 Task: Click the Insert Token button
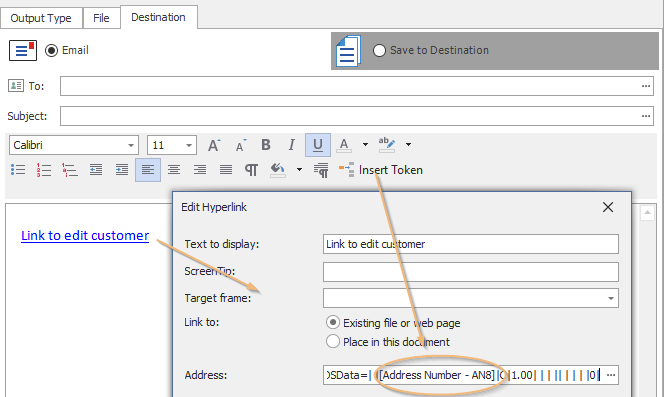point(381,170)
